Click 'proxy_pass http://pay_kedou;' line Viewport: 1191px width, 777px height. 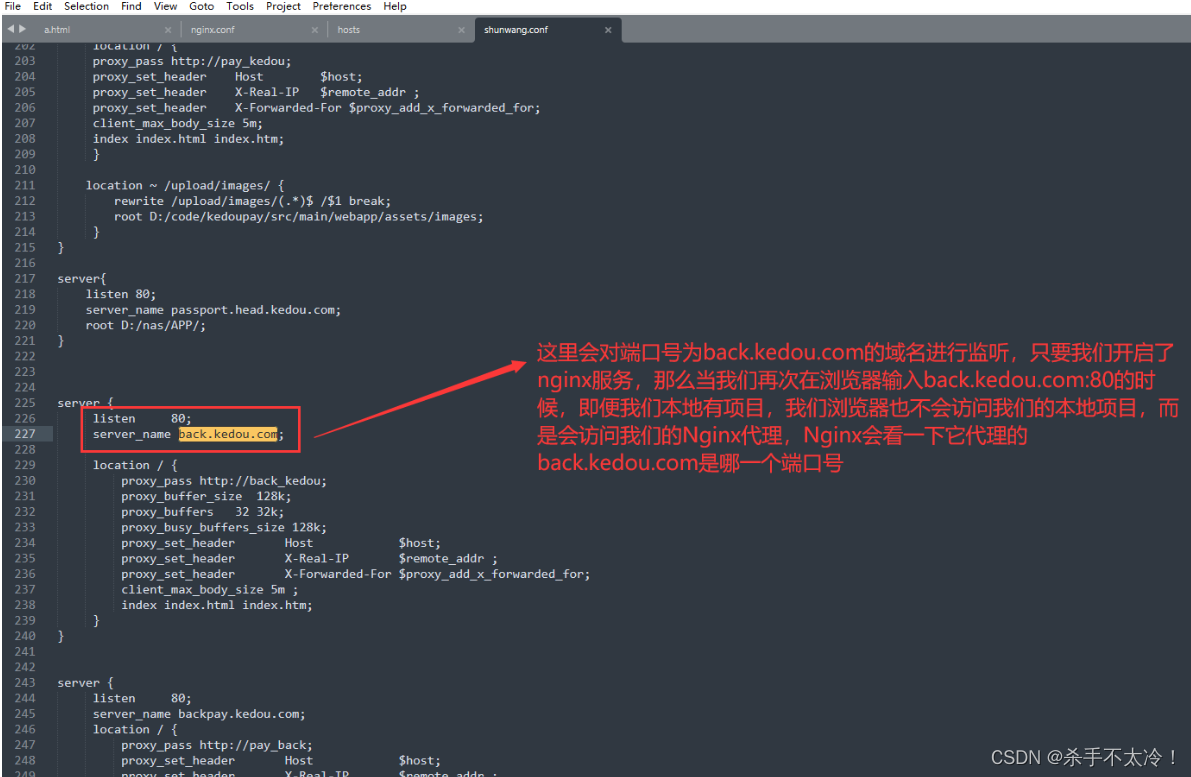click(x=191, y=61)
